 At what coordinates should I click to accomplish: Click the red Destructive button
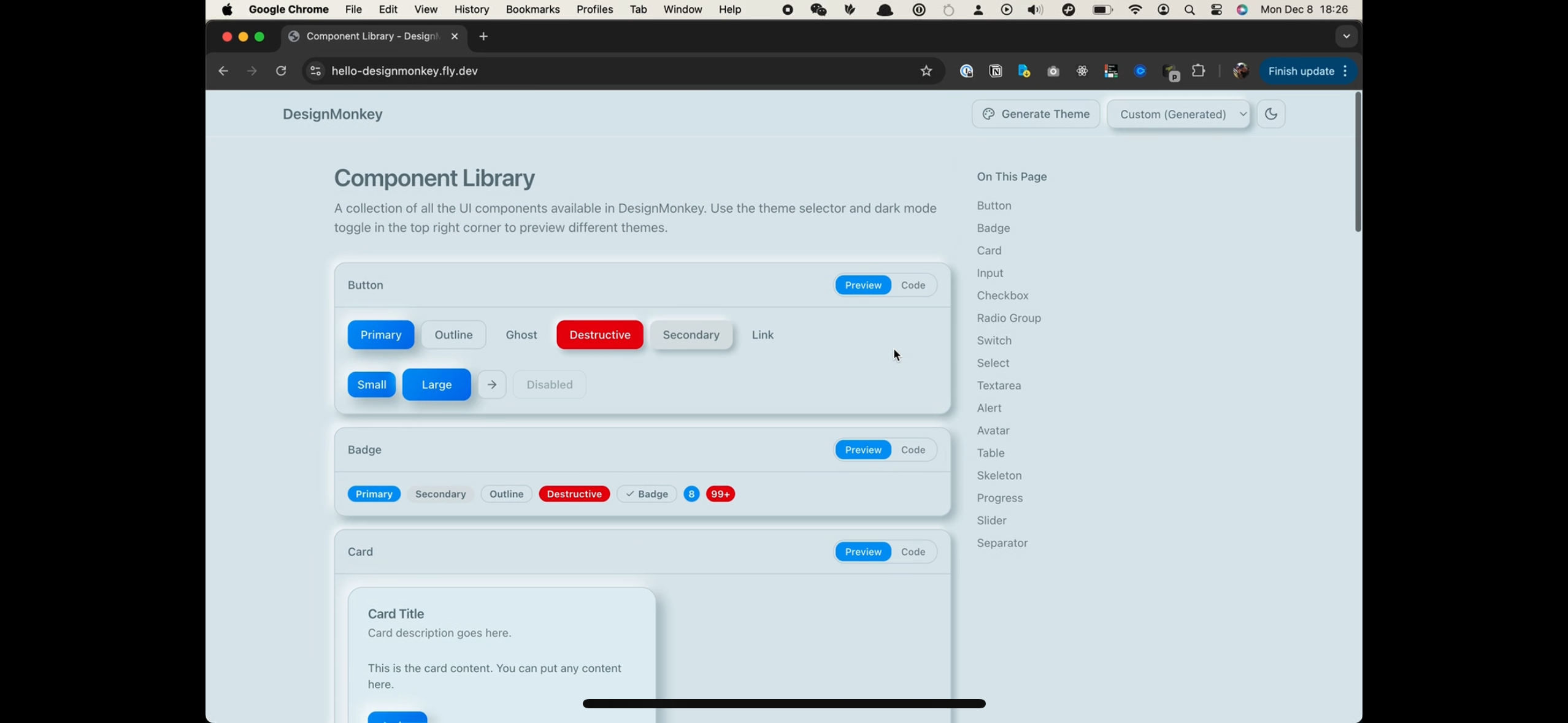click(x=599, y=335)
